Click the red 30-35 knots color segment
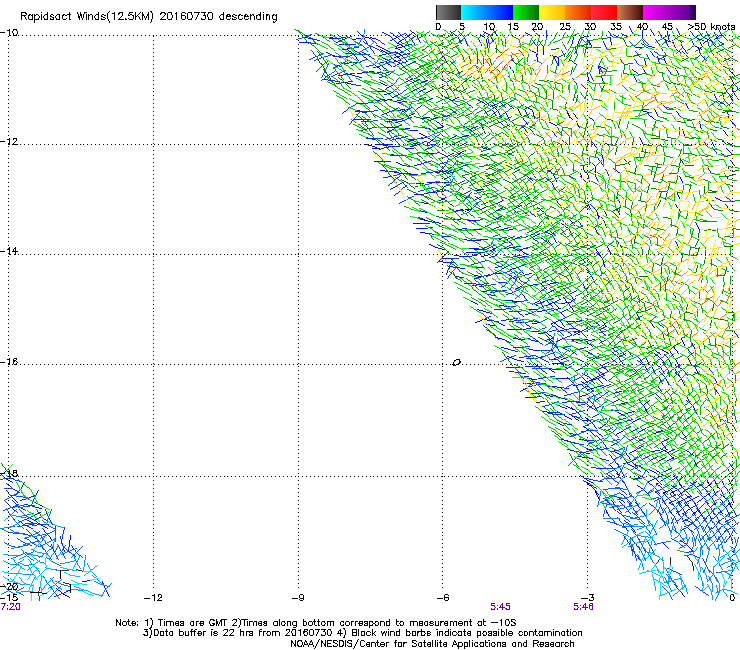 tap(604, 12)
